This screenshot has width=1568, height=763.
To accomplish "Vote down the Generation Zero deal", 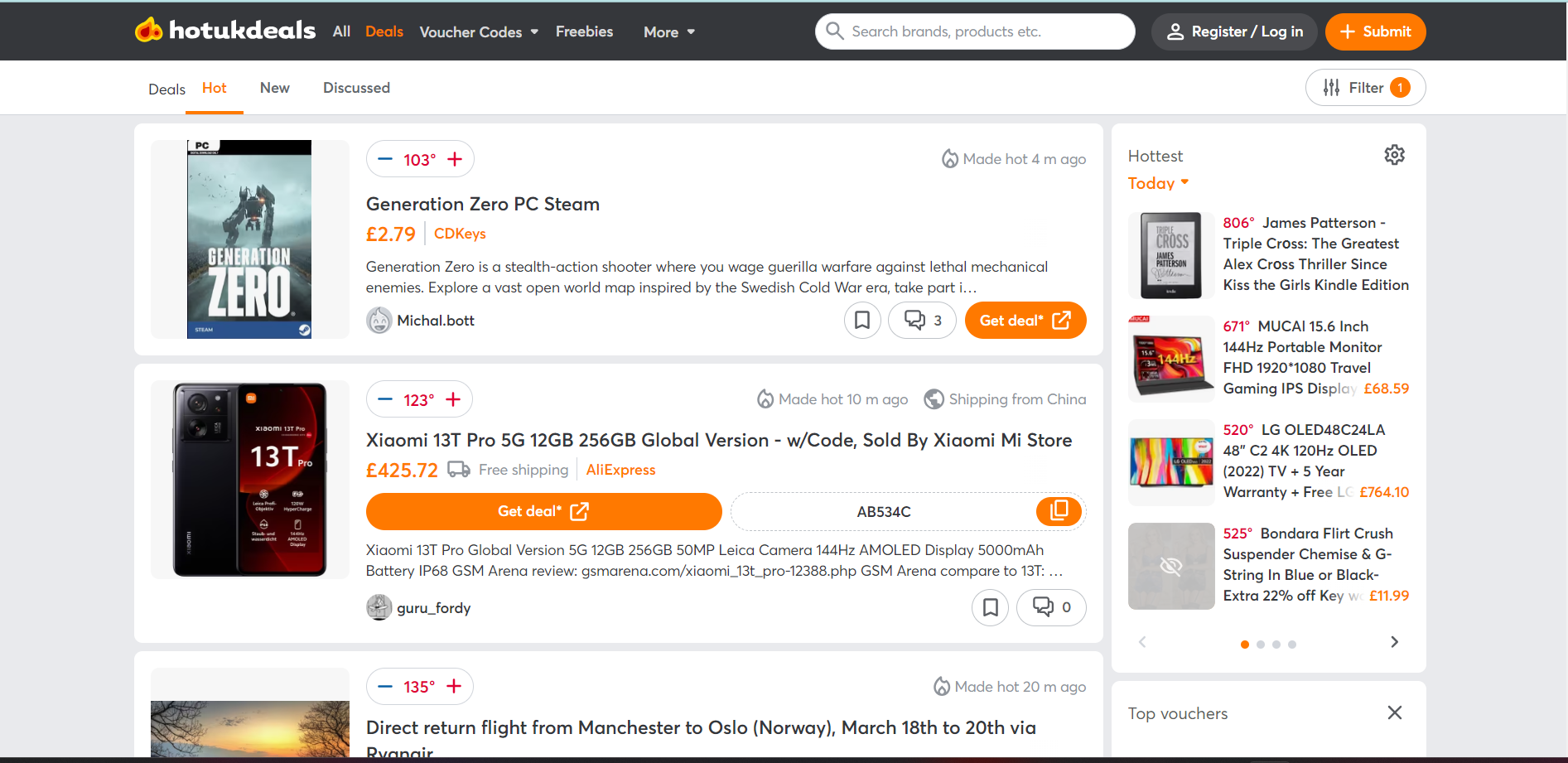I will pos(385,159).
